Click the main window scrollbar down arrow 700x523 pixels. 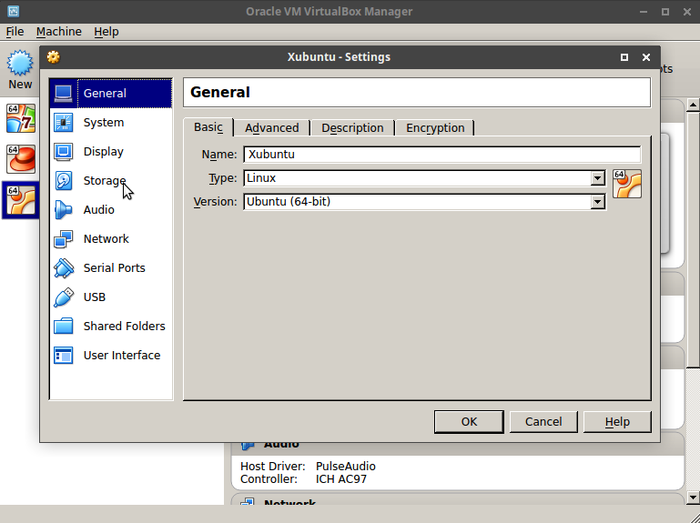click(693, 497)
